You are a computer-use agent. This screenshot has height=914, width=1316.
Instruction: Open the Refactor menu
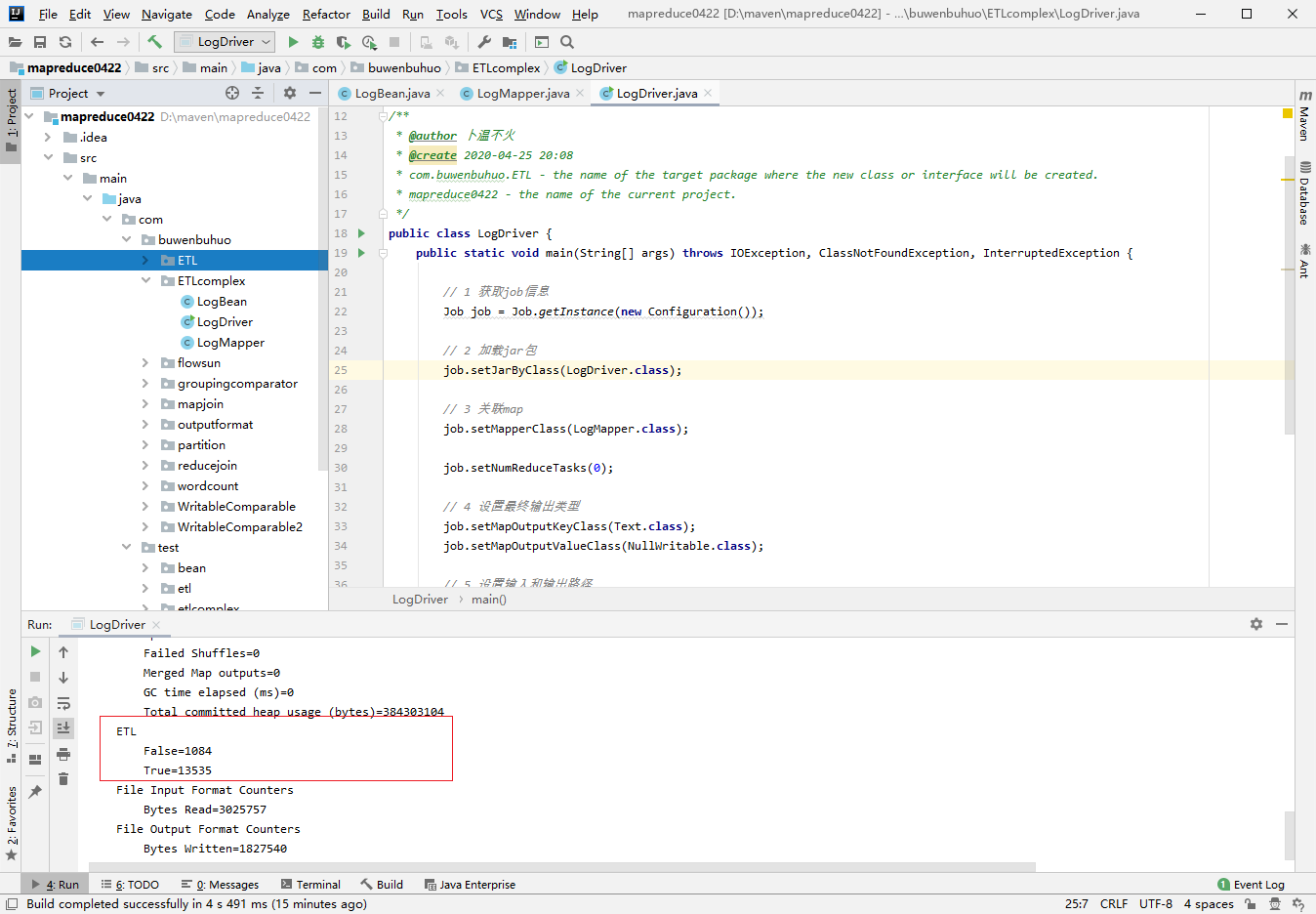[326, 14]
